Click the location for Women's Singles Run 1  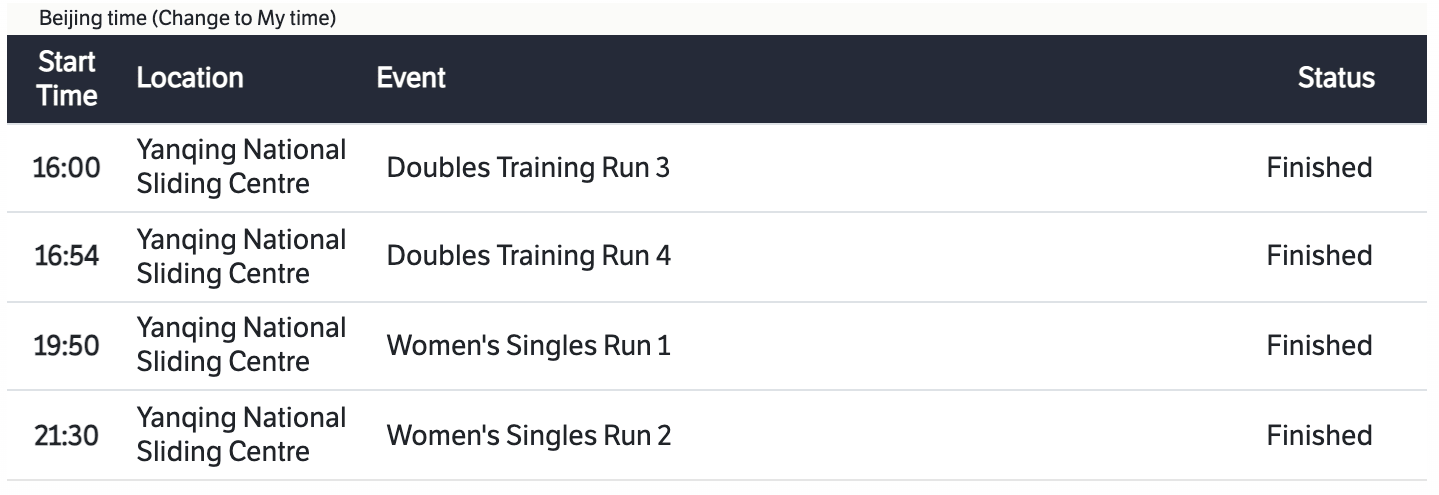(241, 345)
